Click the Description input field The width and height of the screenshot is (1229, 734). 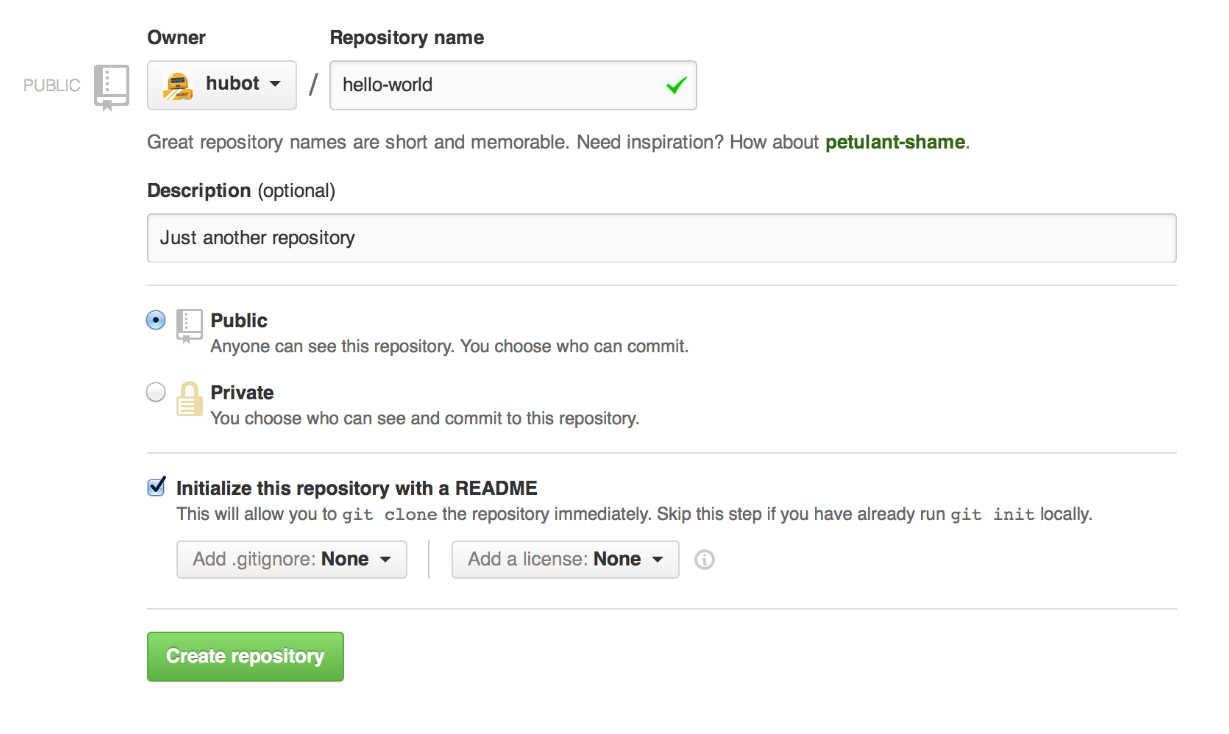coord(661,238)
